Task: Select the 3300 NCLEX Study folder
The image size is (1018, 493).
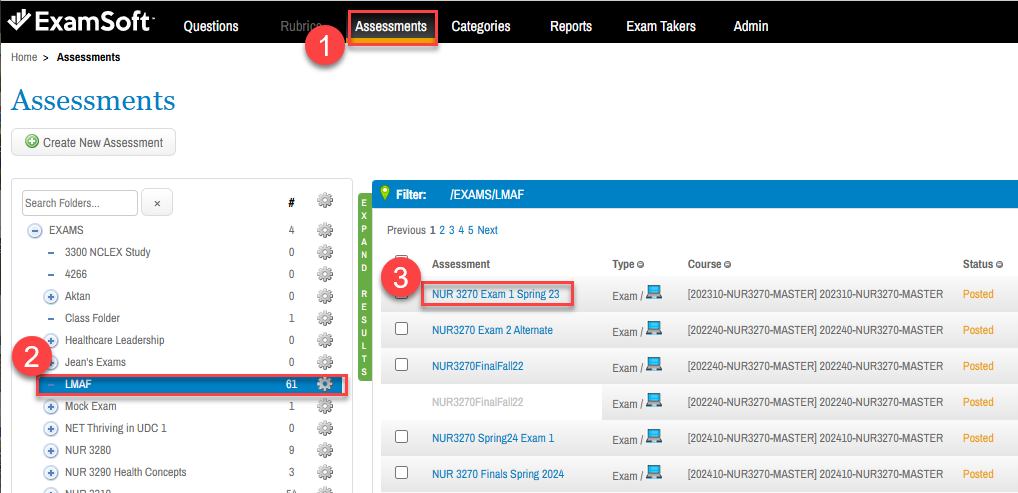Action: 108,252
